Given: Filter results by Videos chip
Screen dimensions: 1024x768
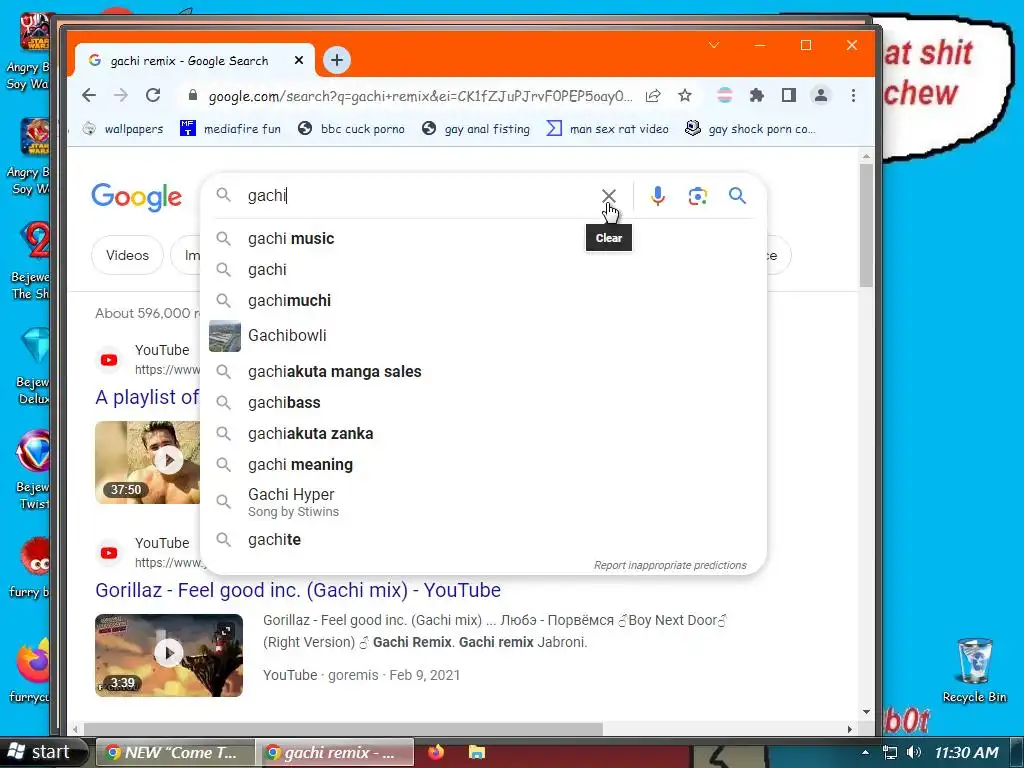Looking at the screenshot, I should 127,255.
